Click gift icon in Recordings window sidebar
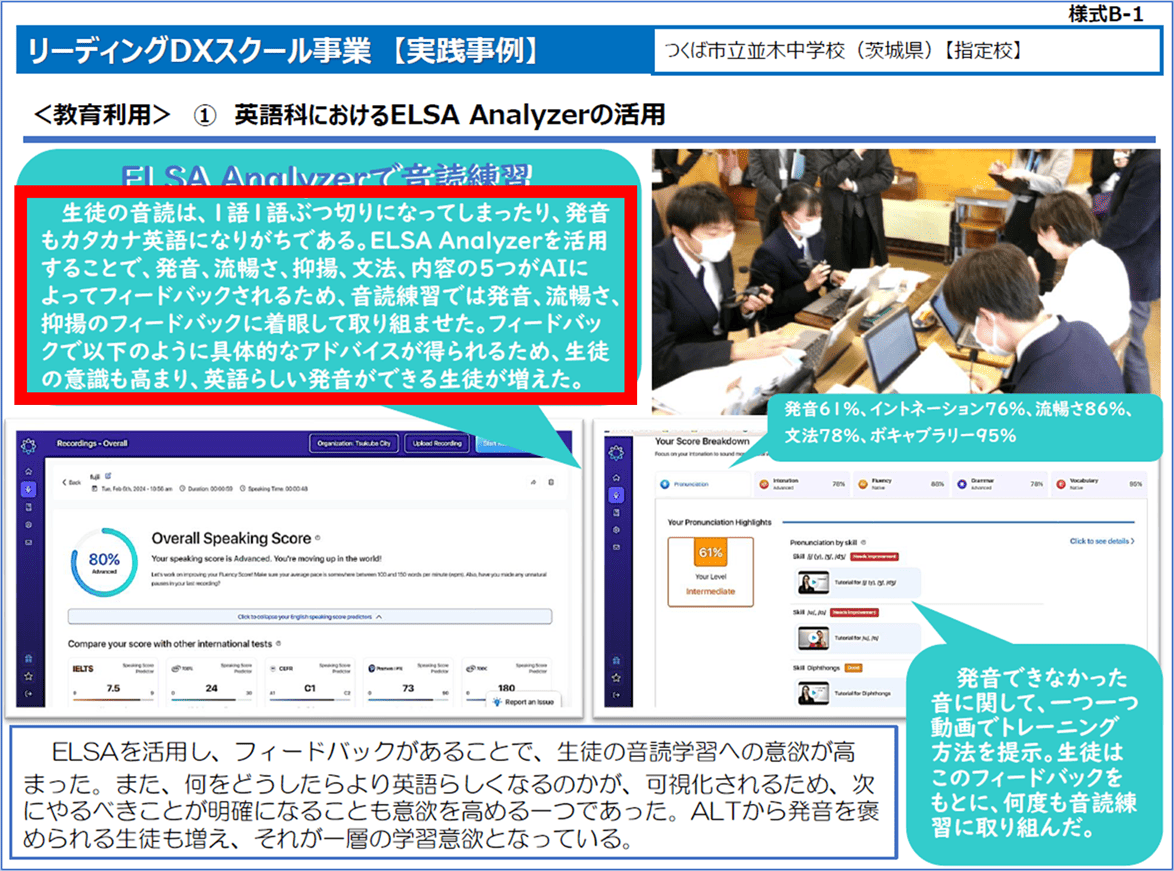Image resolution: width=1174 pixels, height=871 pixels. (x=28, y=659)
